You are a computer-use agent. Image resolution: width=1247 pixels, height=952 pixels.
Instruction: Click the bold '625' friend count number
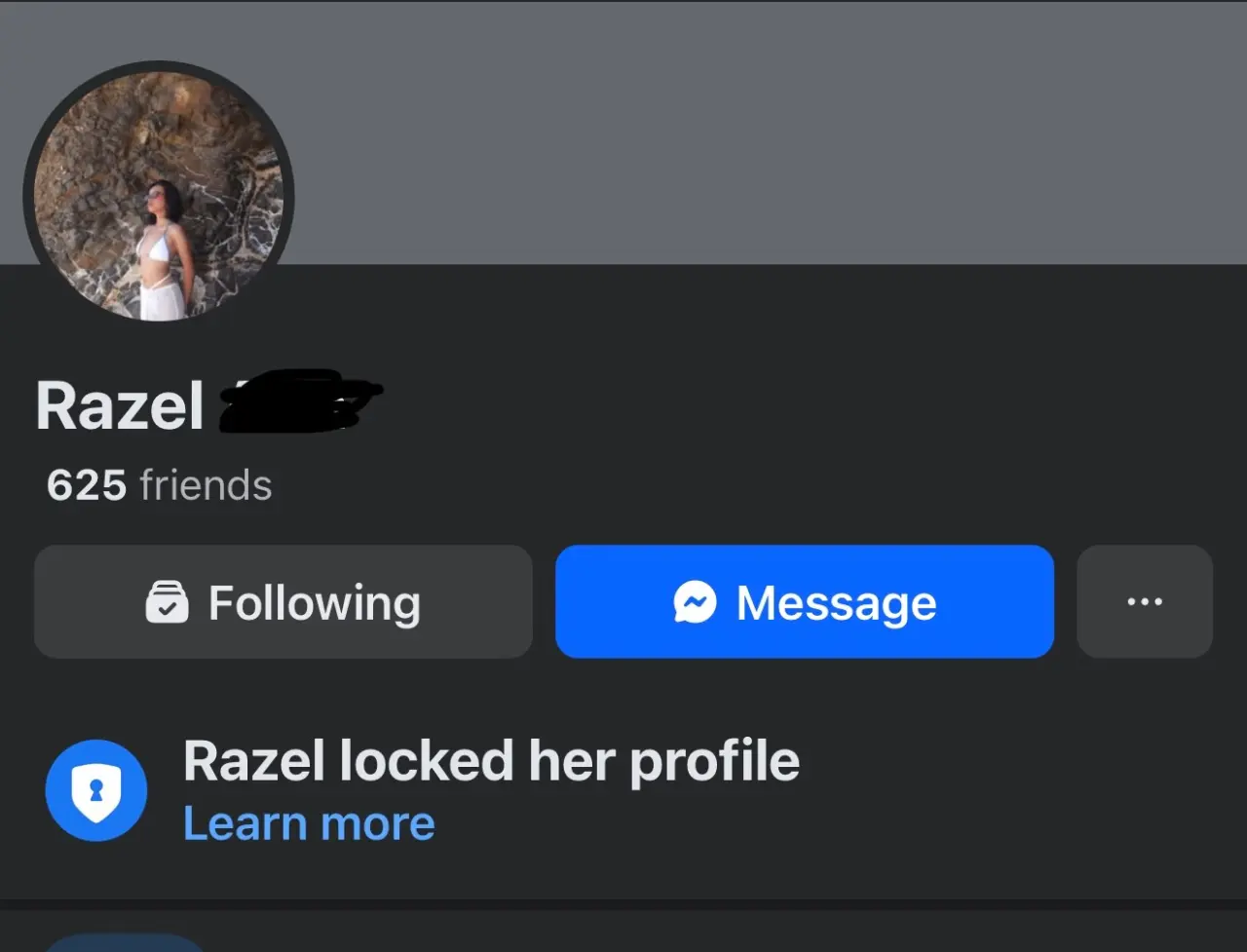pyautogui.click(x=87, y=484)
